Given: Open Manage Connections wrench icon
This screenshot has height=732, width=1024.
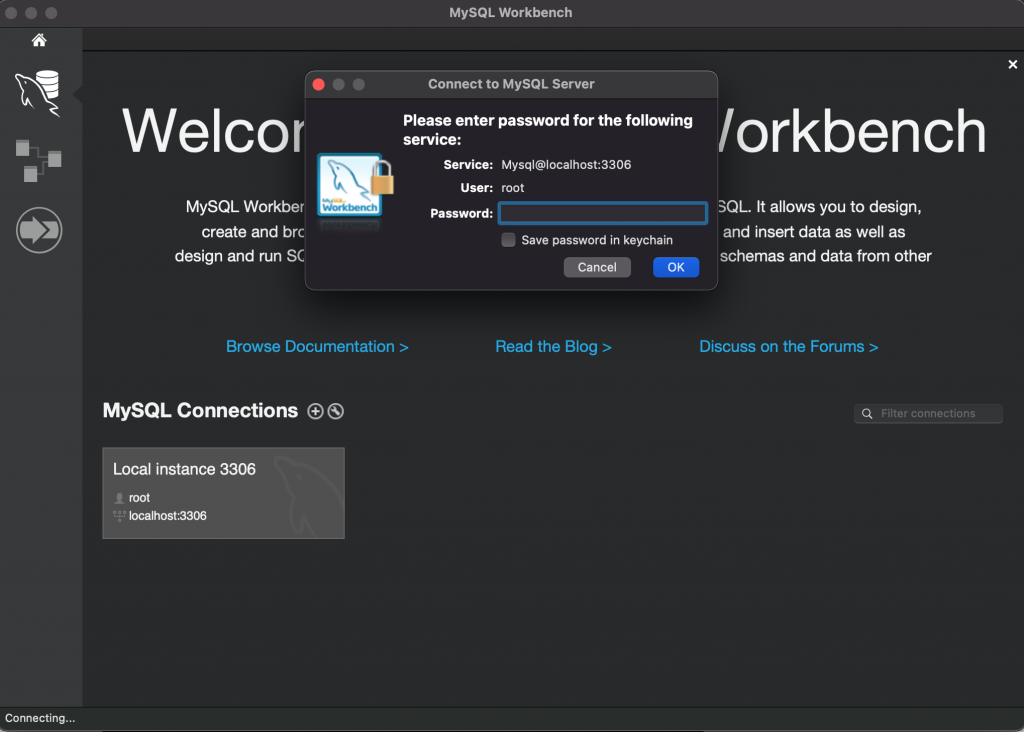Looking at the screenshot, I should click(x=336, y=411).
